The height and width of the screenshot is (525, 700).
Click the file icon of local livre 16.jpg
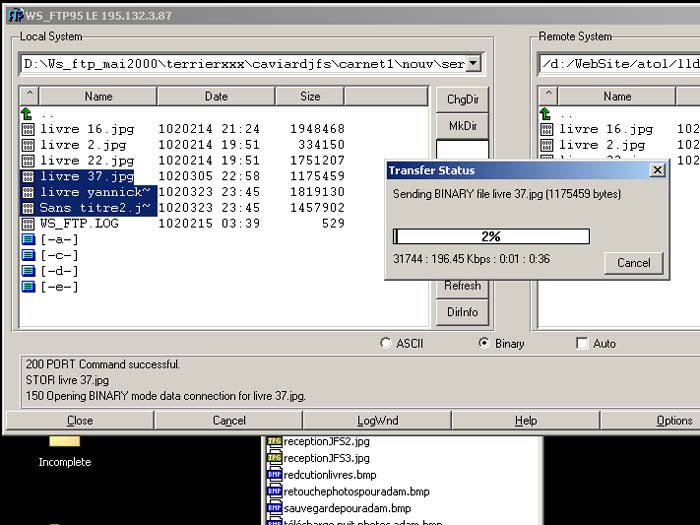pos(28,129)
